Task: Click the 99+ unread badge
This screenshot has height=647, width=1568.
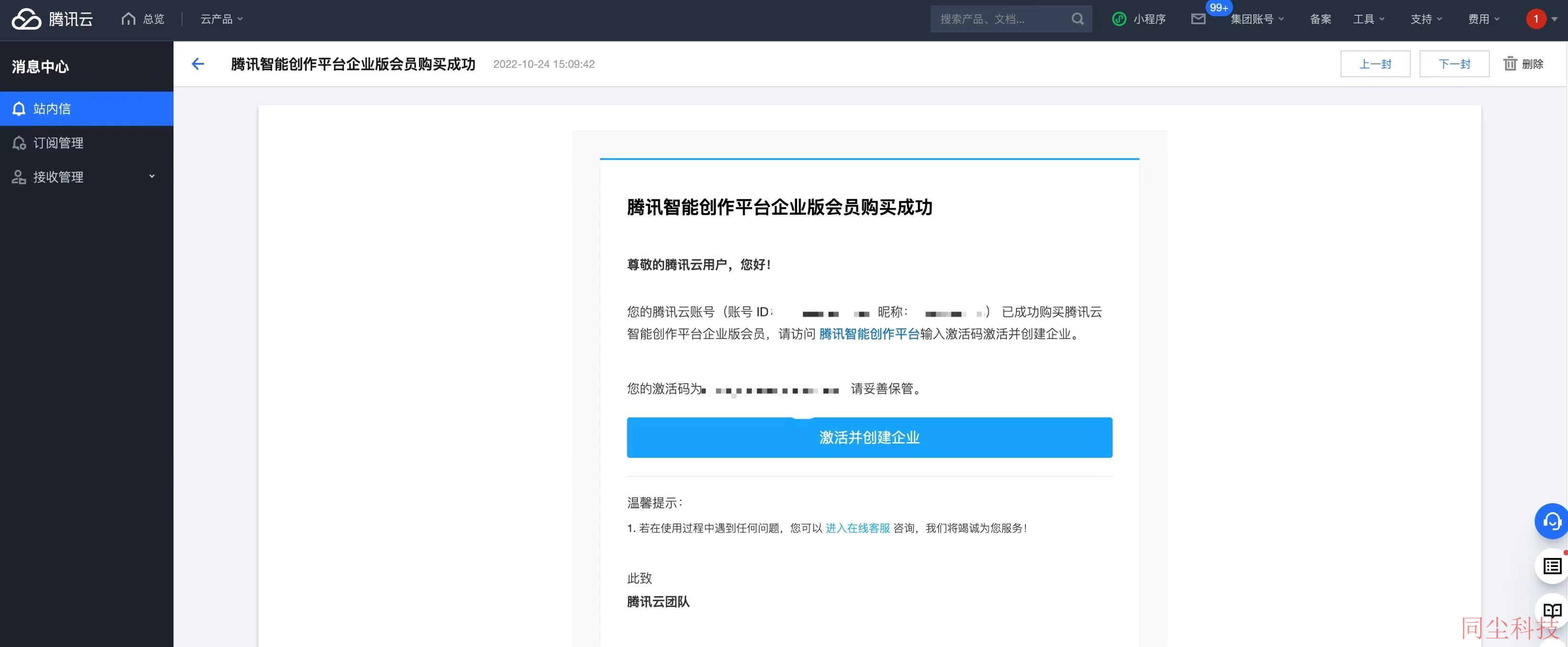Action: [x=1219, y=8]
